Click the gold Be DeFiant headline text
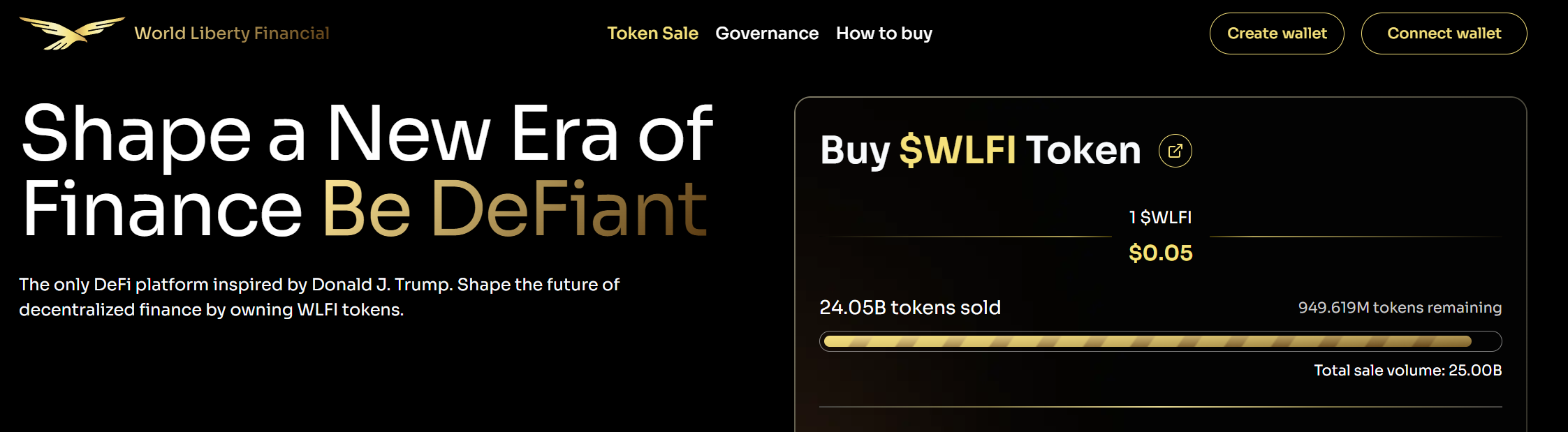Screen dimensions: 1568x432 (x=514, y=209)
